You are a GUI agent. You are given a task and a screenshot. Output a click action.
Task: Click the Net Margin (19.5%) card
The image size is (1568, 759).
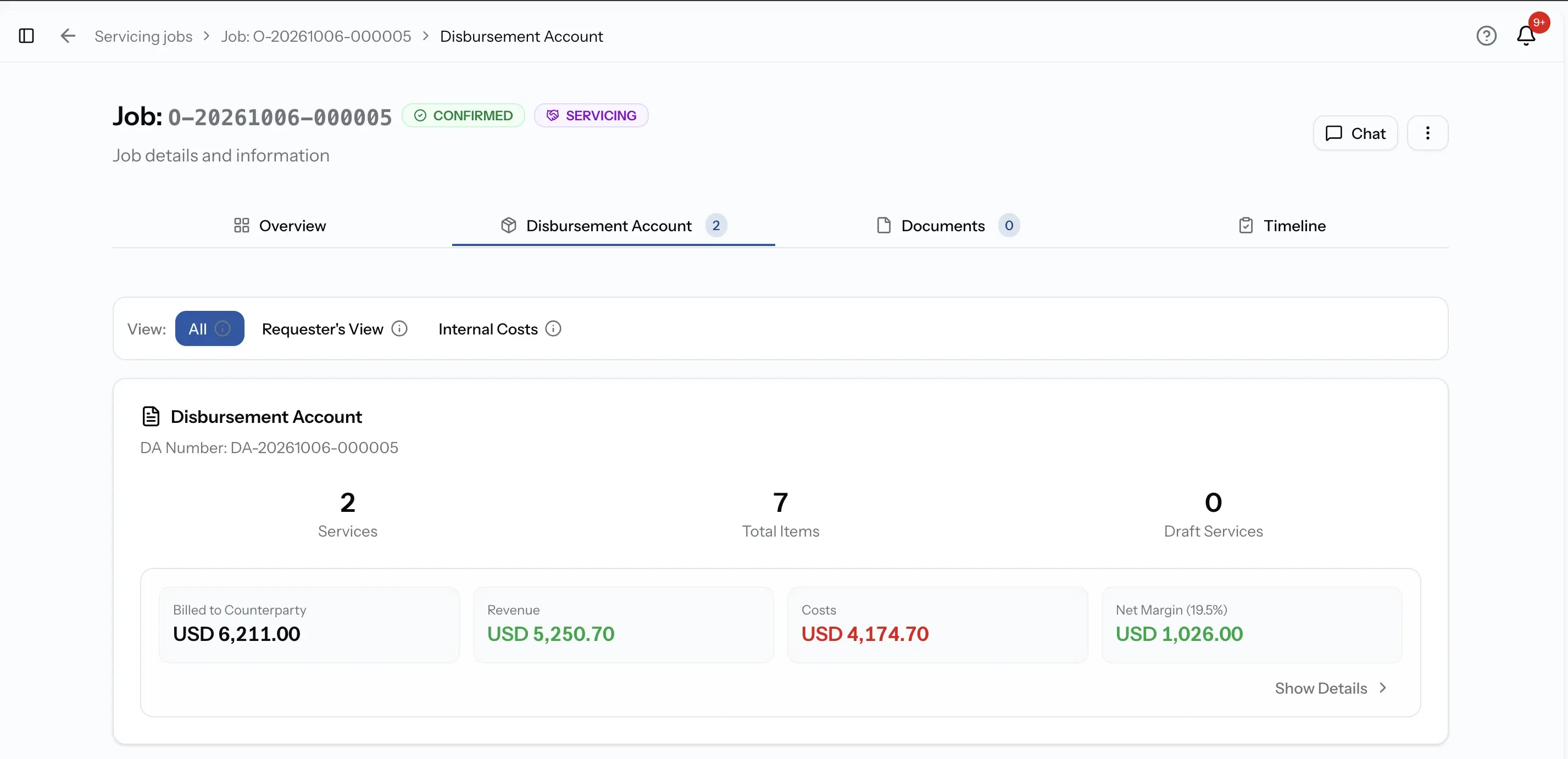pyautogui.click(x=1252, y=624)
